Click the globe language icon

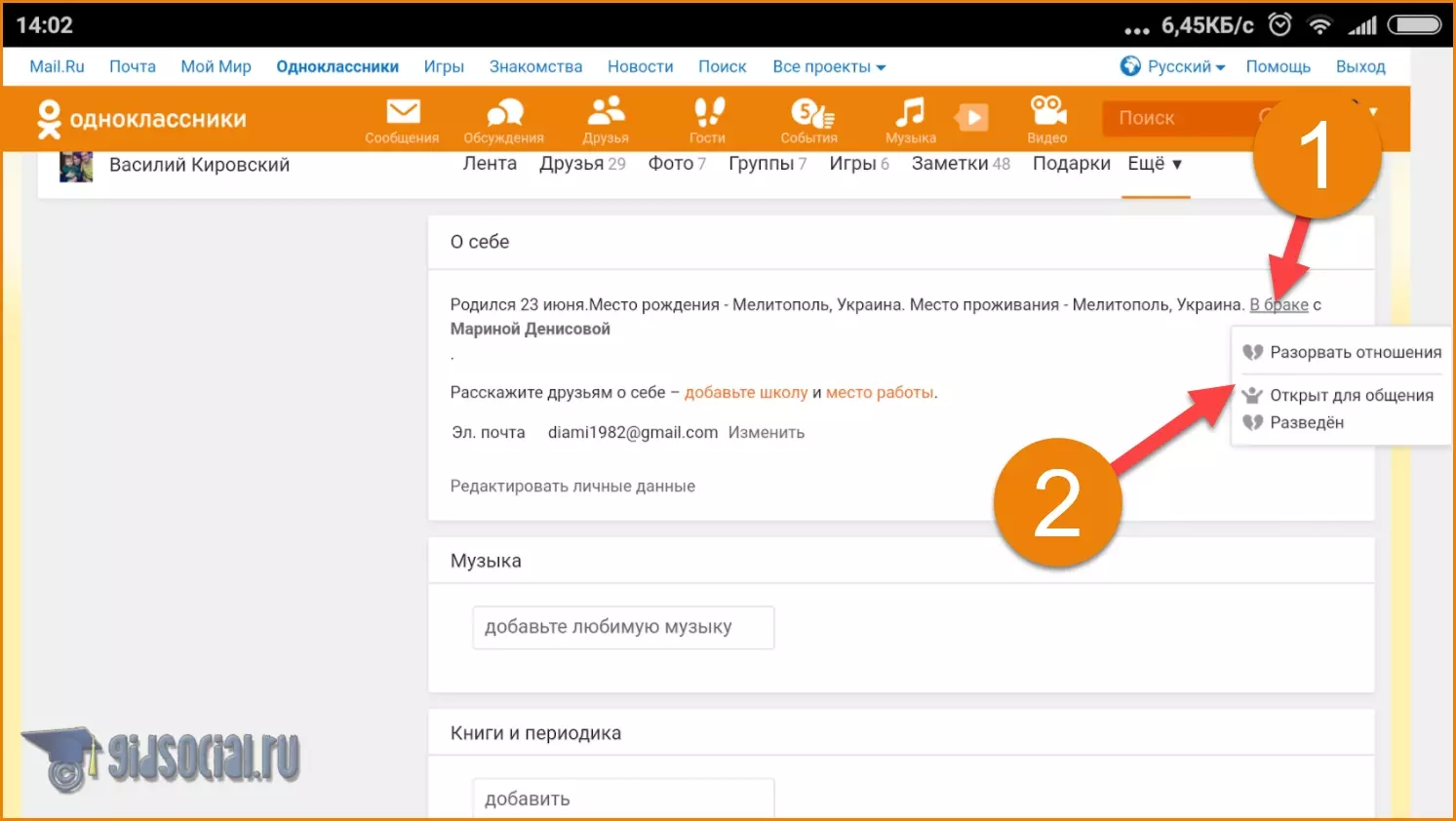tap(1130, 66)
